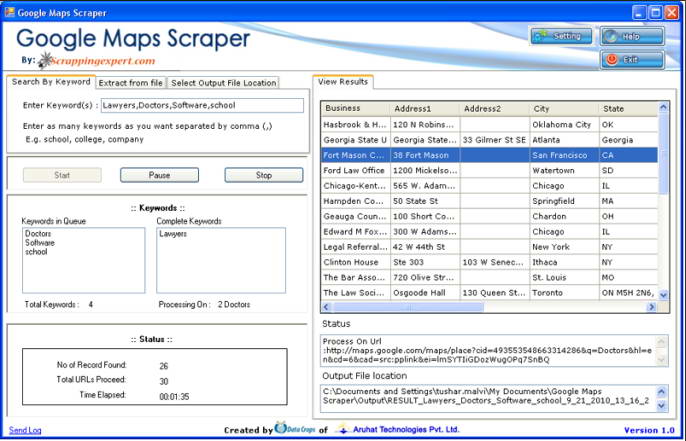Select the View Results tab
The width and height of the screenshot is (686, 441).
coord(343,82)
